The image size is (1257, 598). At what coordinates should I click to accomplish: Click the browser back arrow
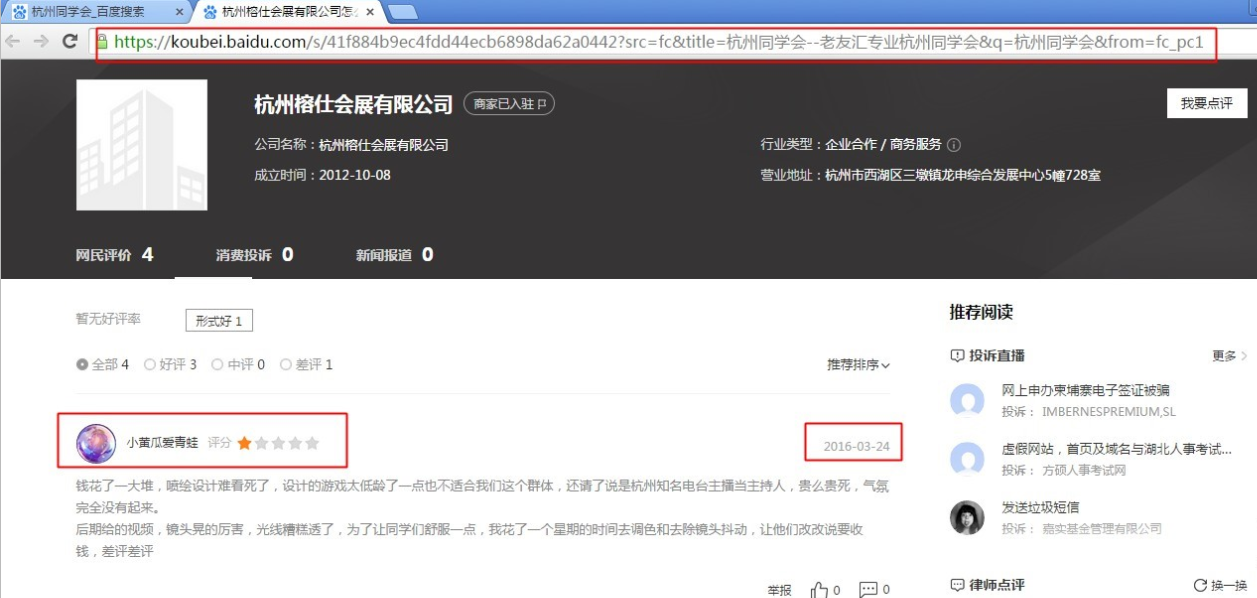[x=14, y=41]
